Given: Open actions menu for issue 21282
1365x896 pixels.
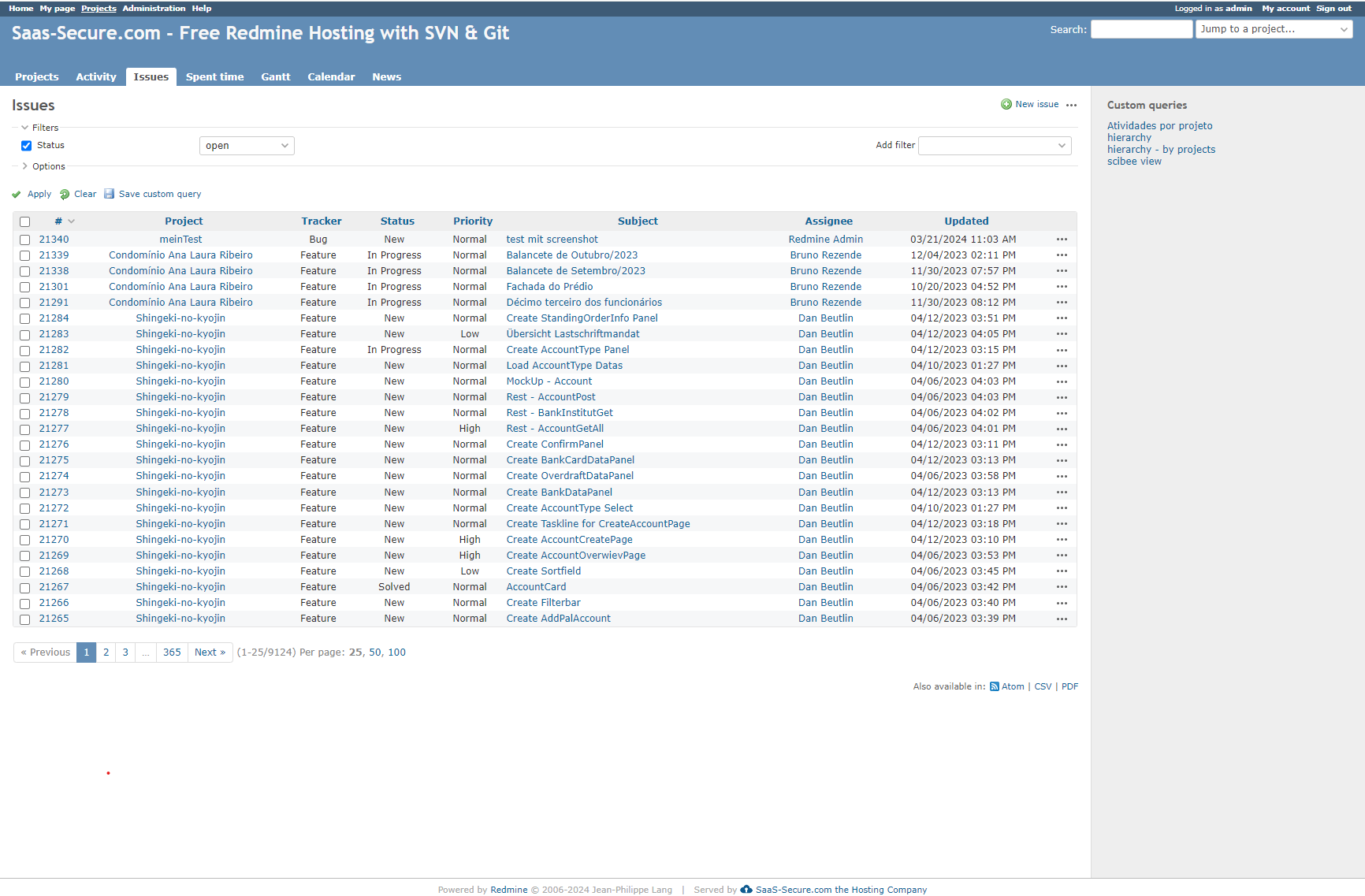Looking at the screenshot, I should tap(1062, 350).
